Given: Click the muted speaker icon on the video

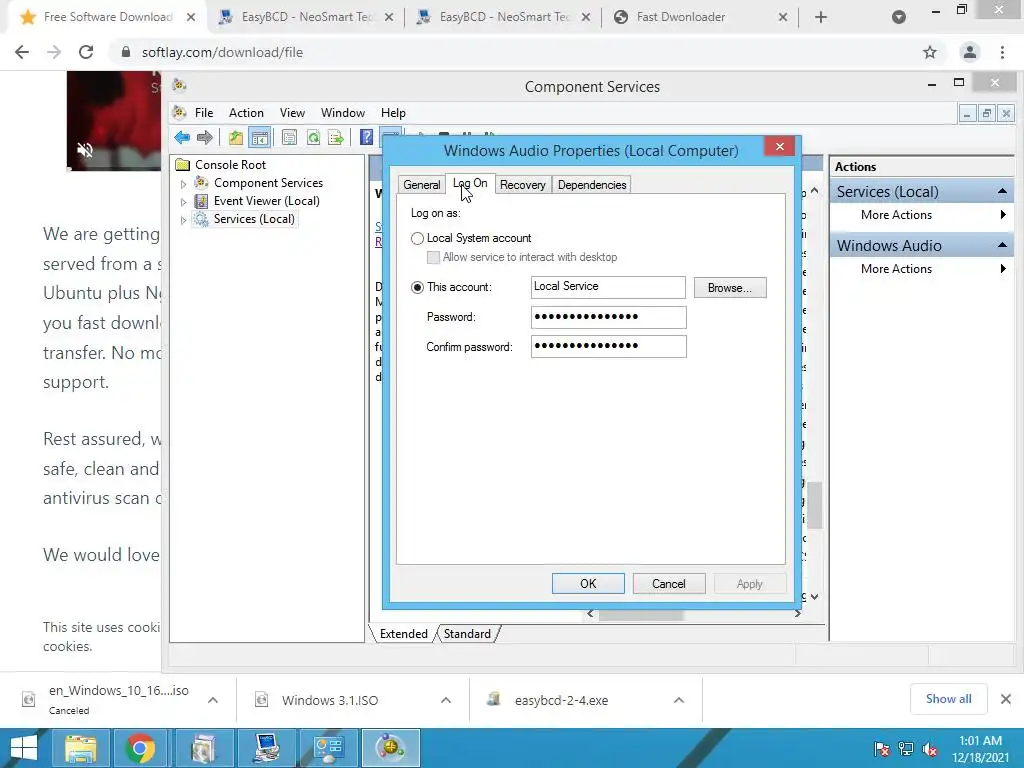Looking at the screenshot, I should (85, 150).
